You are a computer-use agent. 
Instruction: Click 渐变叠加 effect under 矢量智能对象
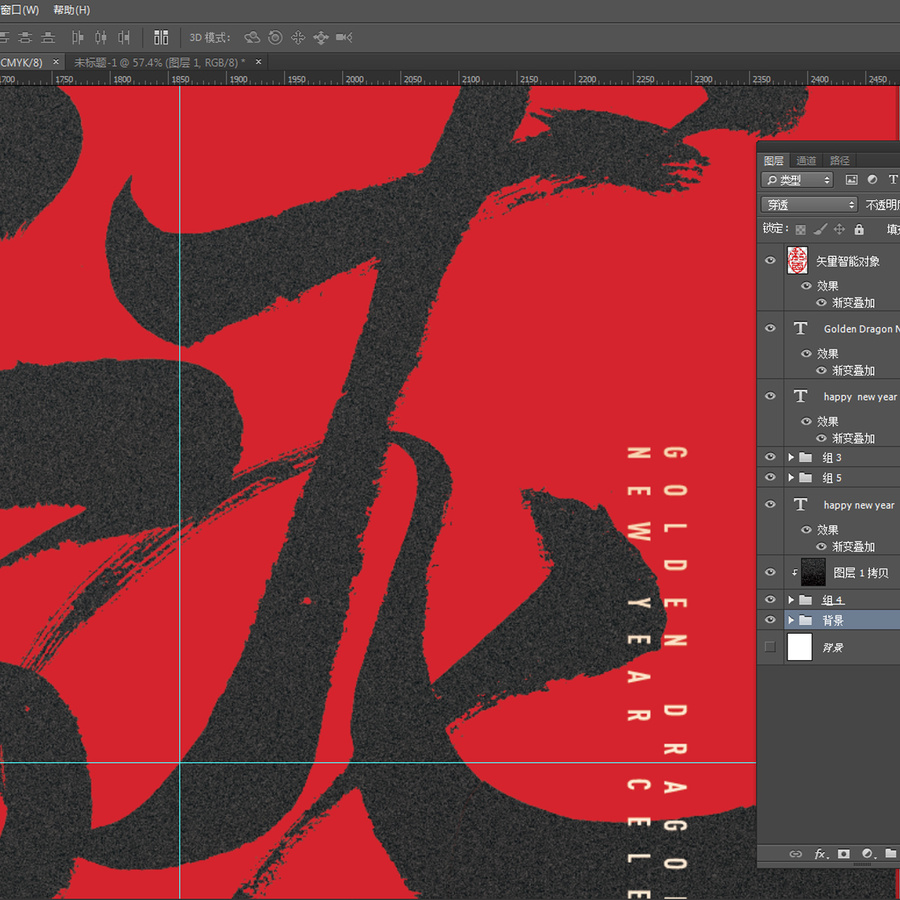tap(854, 302)
